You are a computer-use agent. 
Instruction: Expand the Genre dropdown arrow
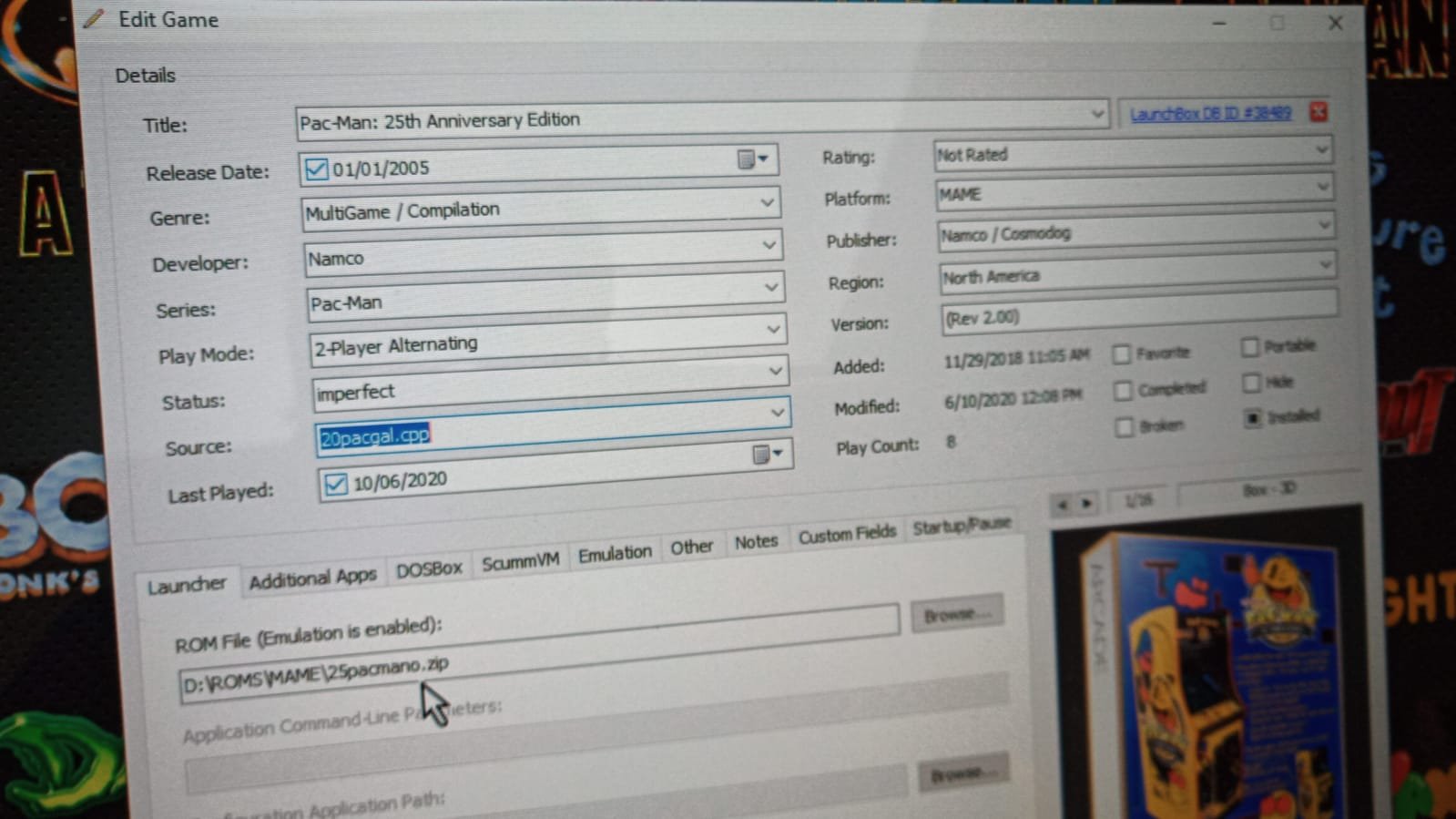pyautogui.click(x=768, y=202)
